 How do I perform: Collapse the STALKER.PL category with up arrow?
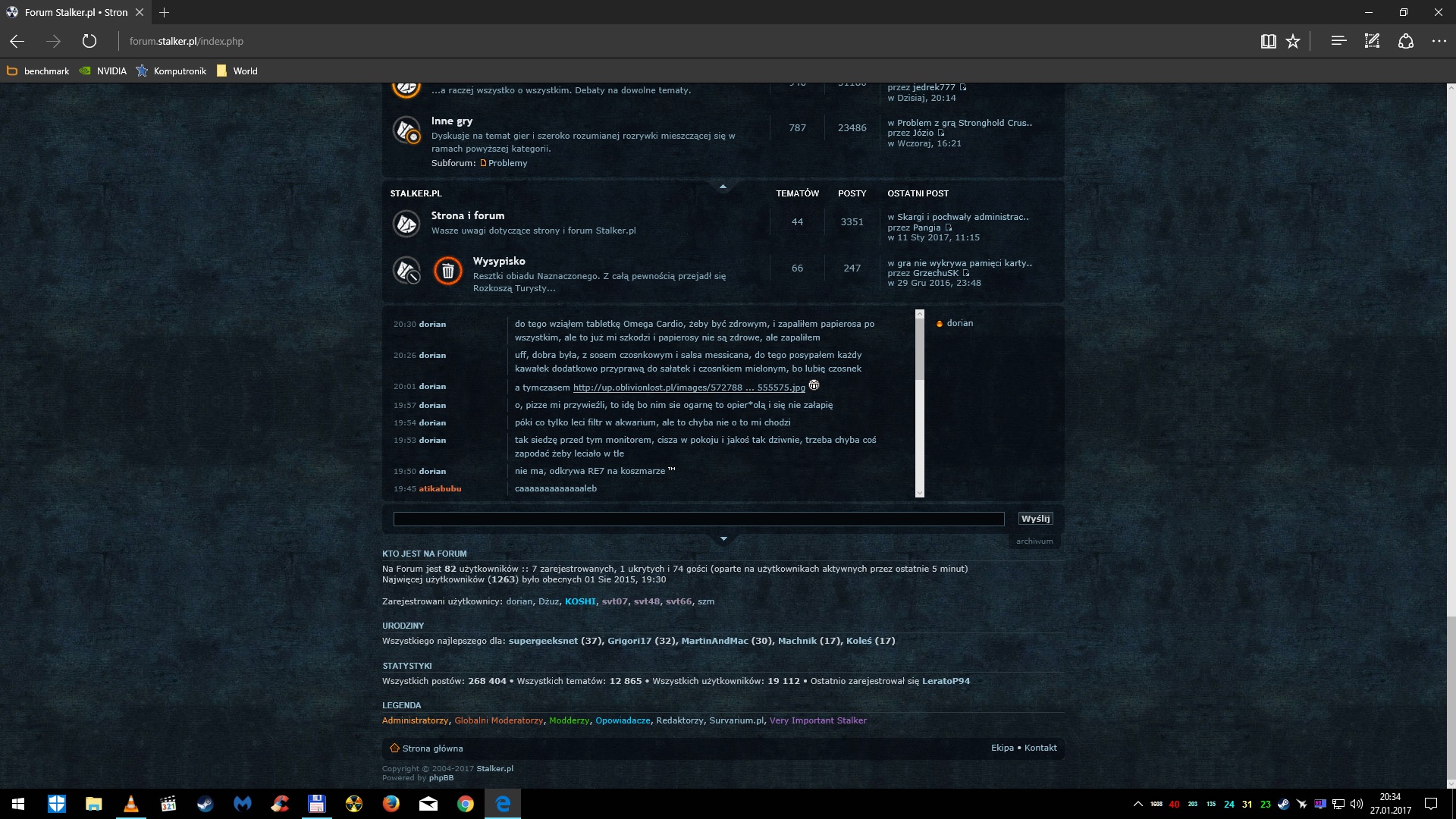click(x=723, y=186)
